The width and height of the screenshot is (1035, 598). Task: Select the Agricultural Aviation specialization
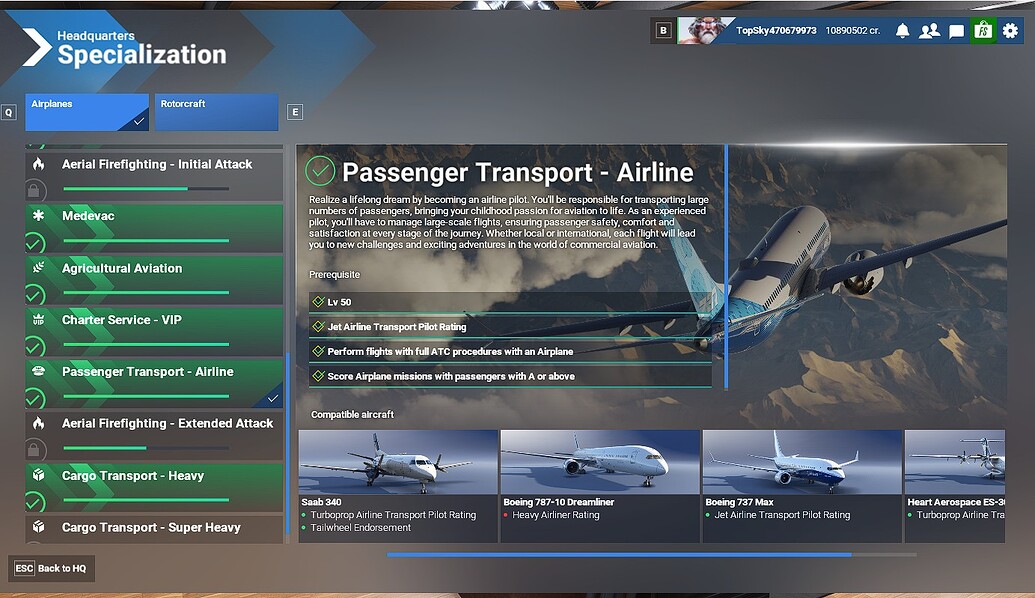(154, 281)
